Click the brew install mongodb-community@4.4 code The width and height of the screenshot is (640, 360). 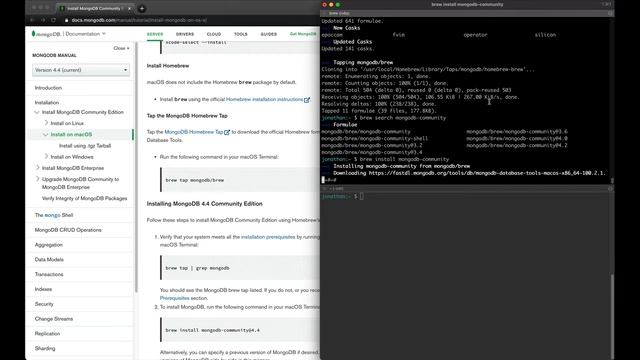click(212, 330)
